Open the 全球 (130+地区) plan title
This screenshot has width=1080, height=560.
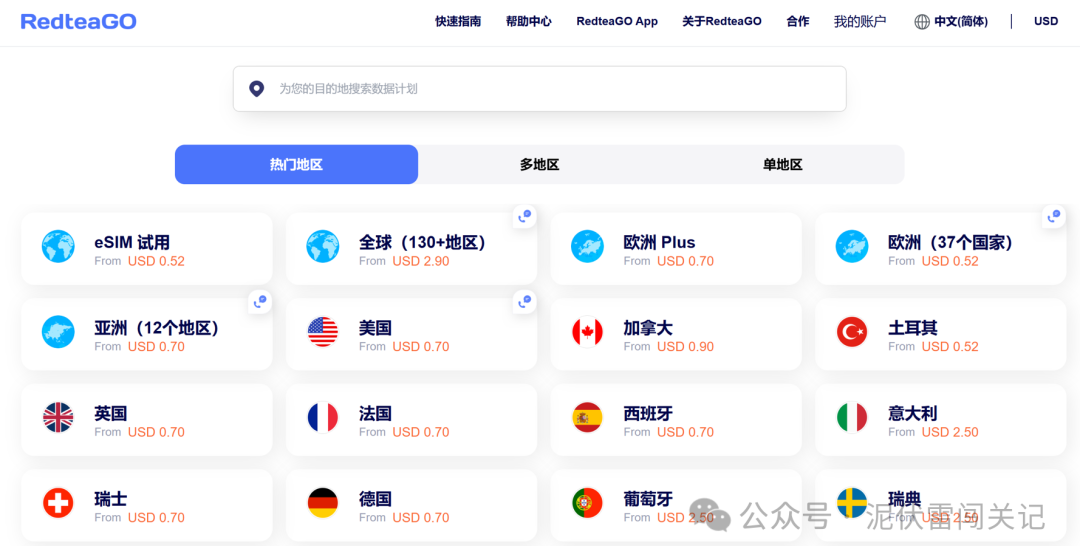pos(422,242)
